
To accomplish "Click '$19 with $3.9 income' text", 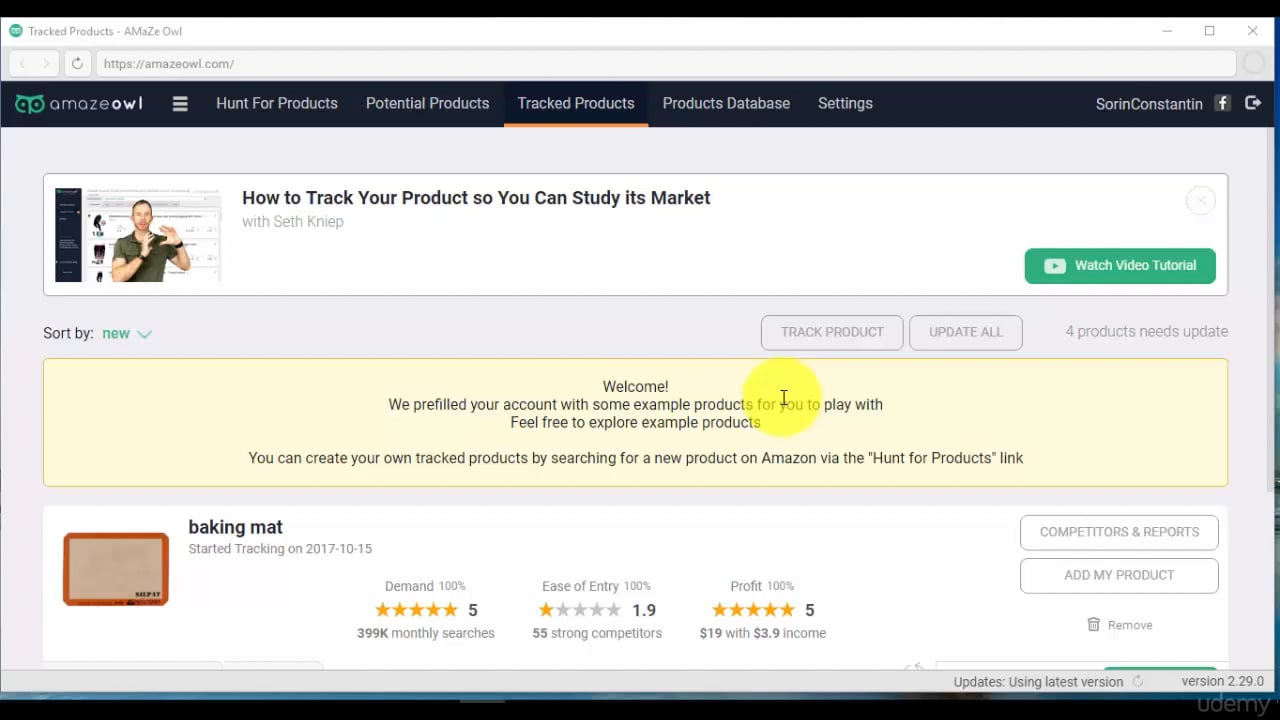I will (x=763, y=633).
